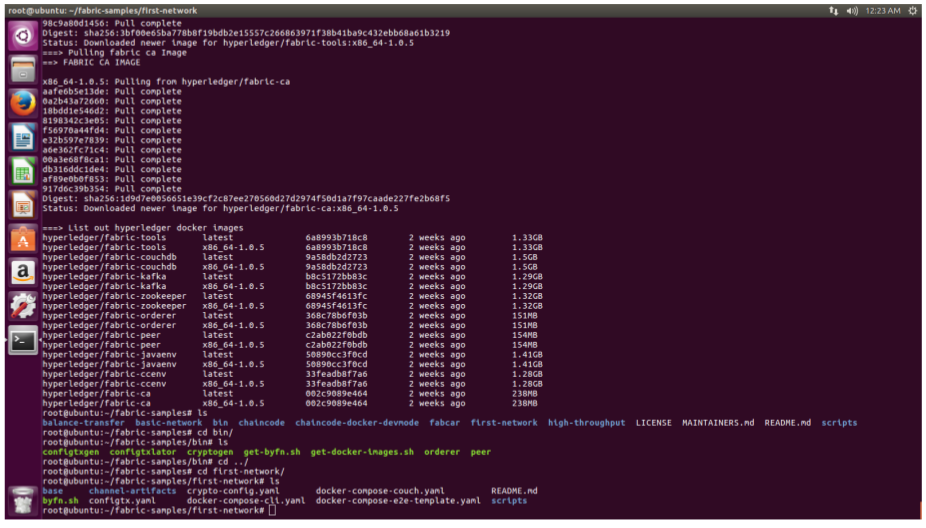The image size is (926, 528).
Task: Click docker-compose-couch.yaml file name
Action: [x=380, y=491]
